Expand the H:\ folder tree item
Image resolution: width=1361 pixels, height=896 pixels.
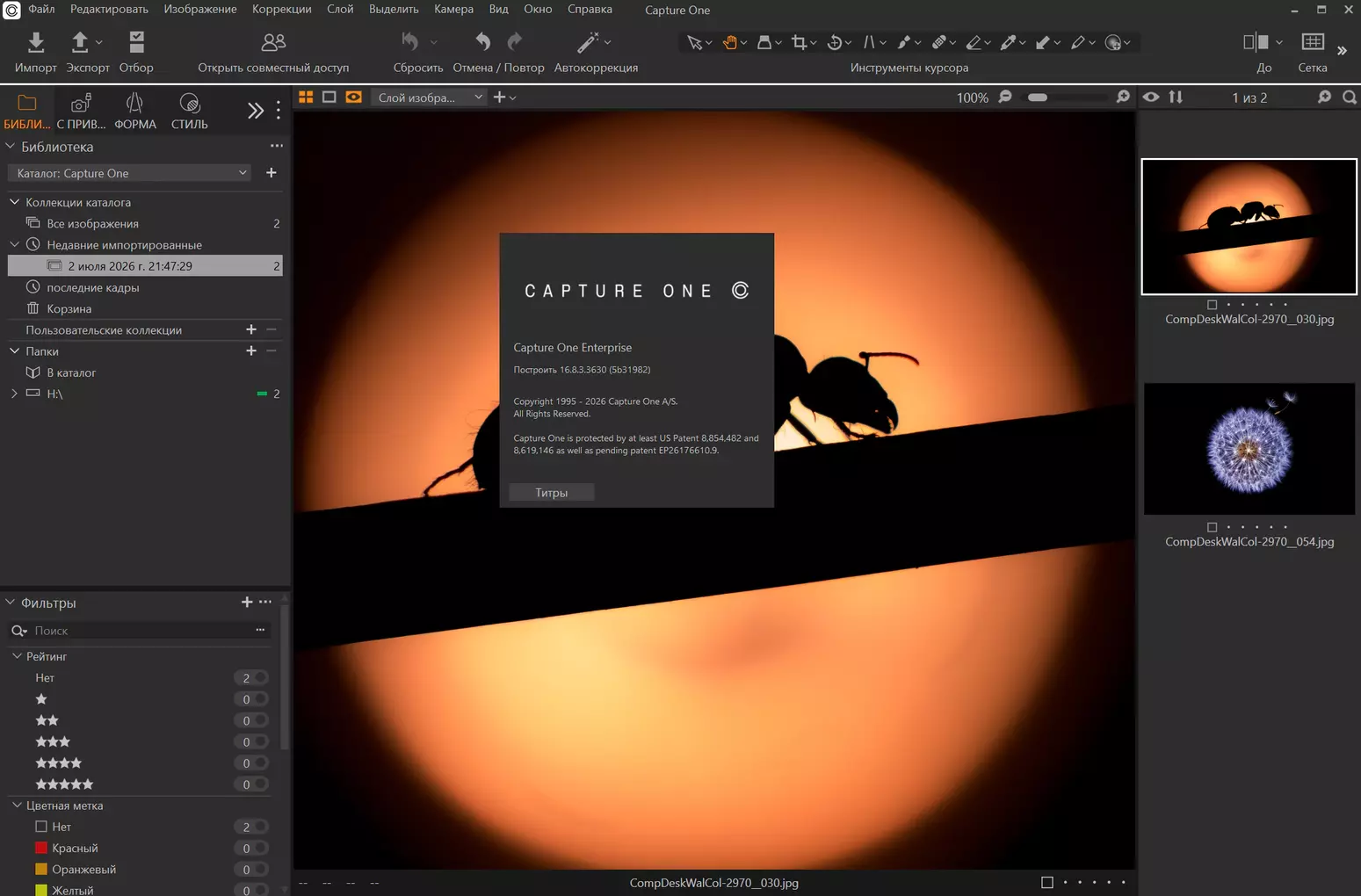coord(14,394)
